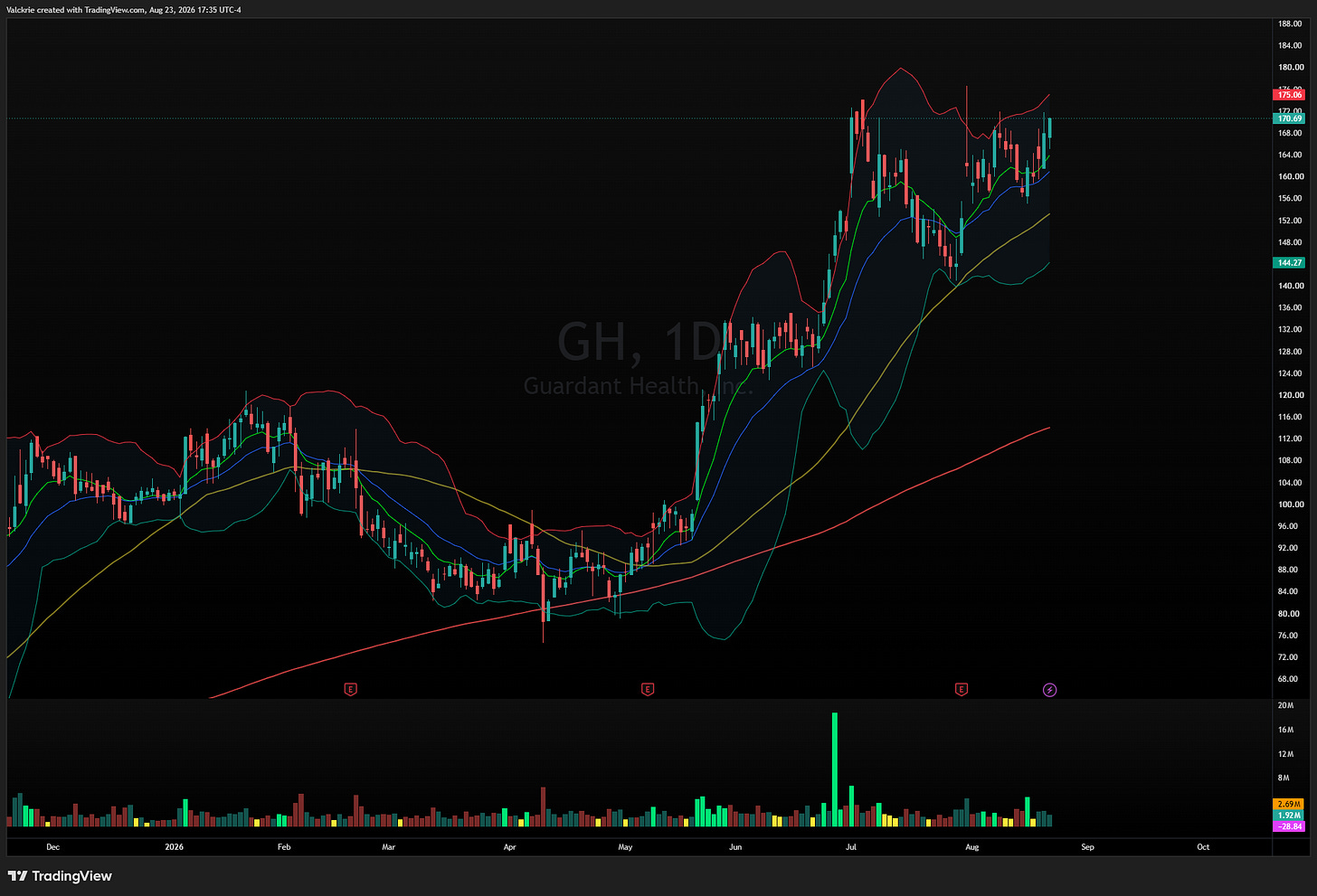Click the 80.00 price axis label

pyautogui.click(x=1288, y=614)
